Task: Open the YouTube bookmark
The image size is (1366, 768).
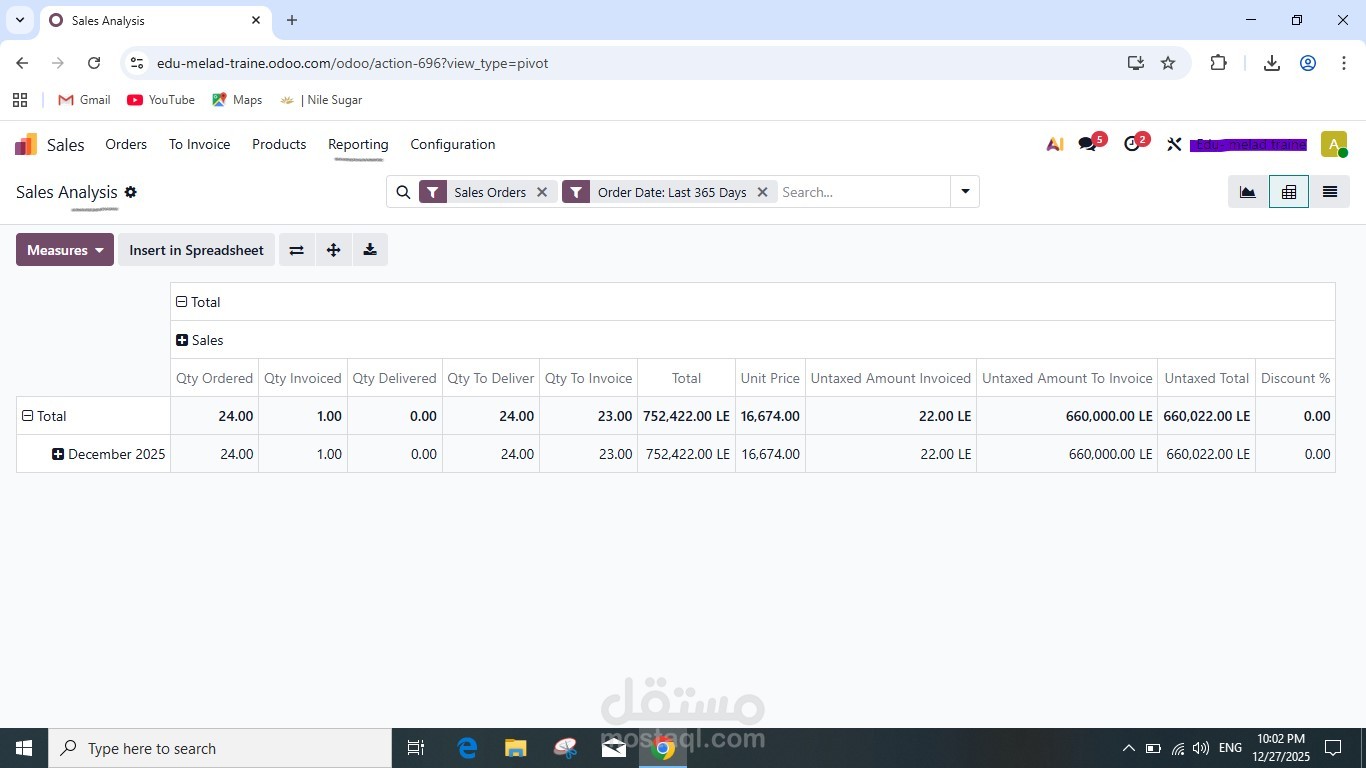Action: click(161, 100)
